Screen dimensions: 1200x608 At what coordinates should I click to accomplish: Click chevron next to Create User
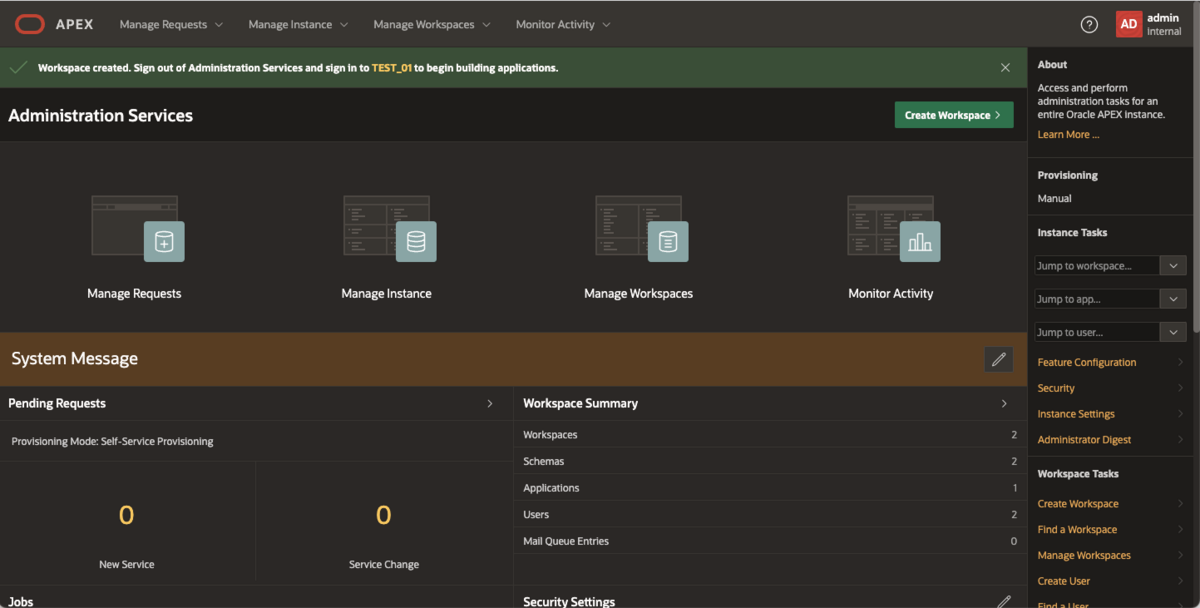pyautogui.click(x=1180, y=581)
